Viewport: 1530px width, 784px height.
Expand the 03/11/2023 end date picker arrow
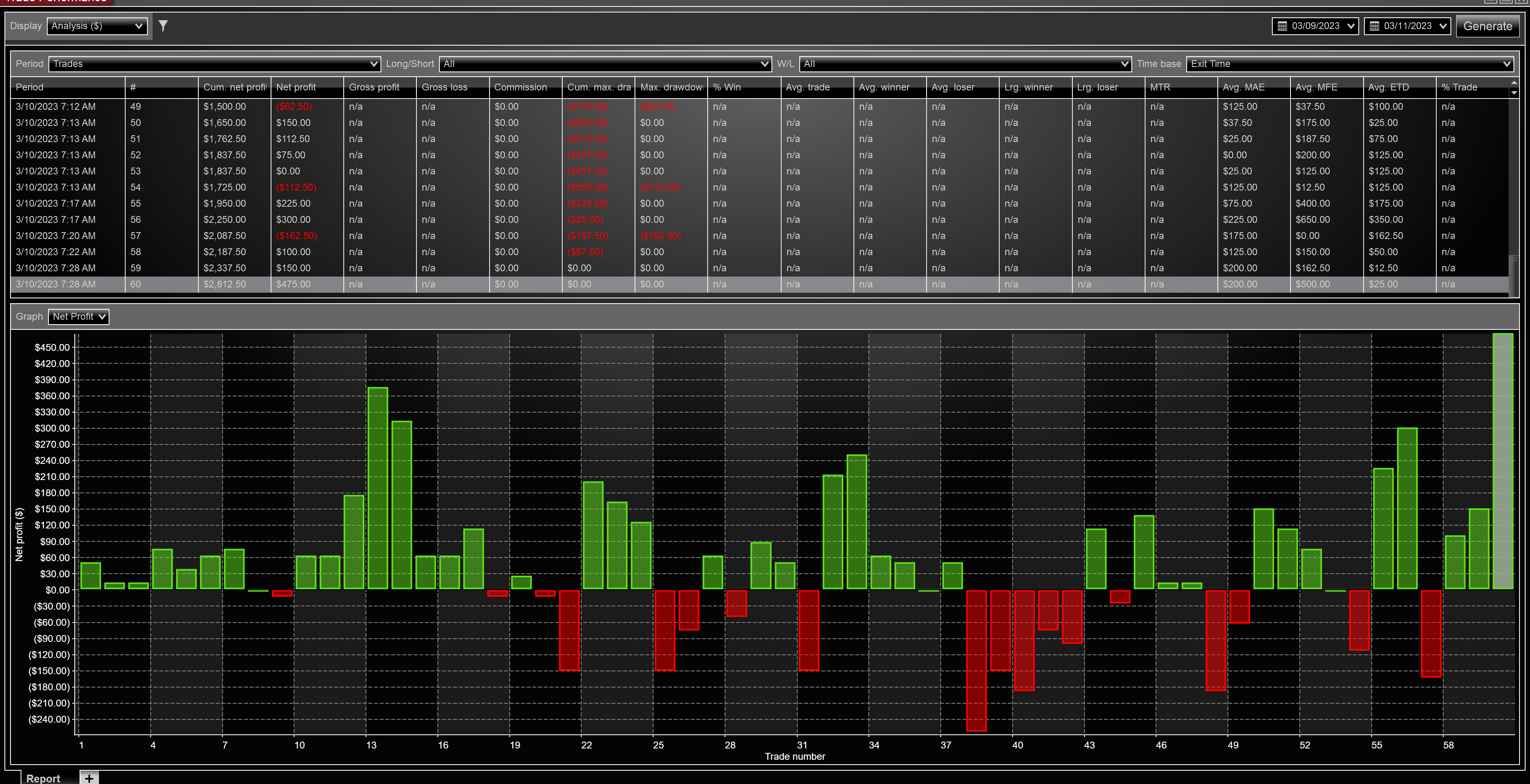pyautogui.click(x=1443, y=26)
